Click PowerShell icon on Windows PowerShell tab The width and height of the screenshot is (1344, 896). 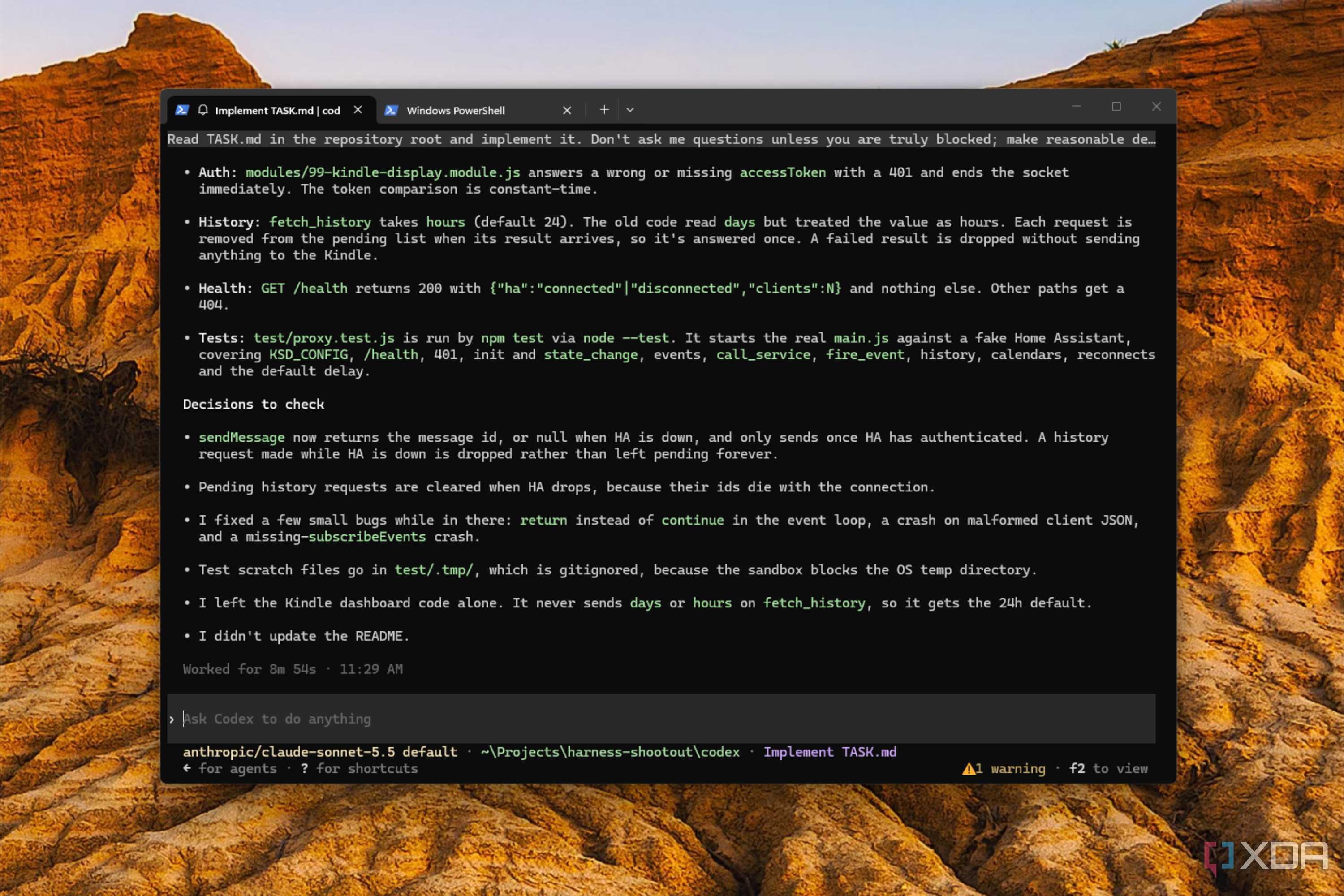tap(391, 110)
